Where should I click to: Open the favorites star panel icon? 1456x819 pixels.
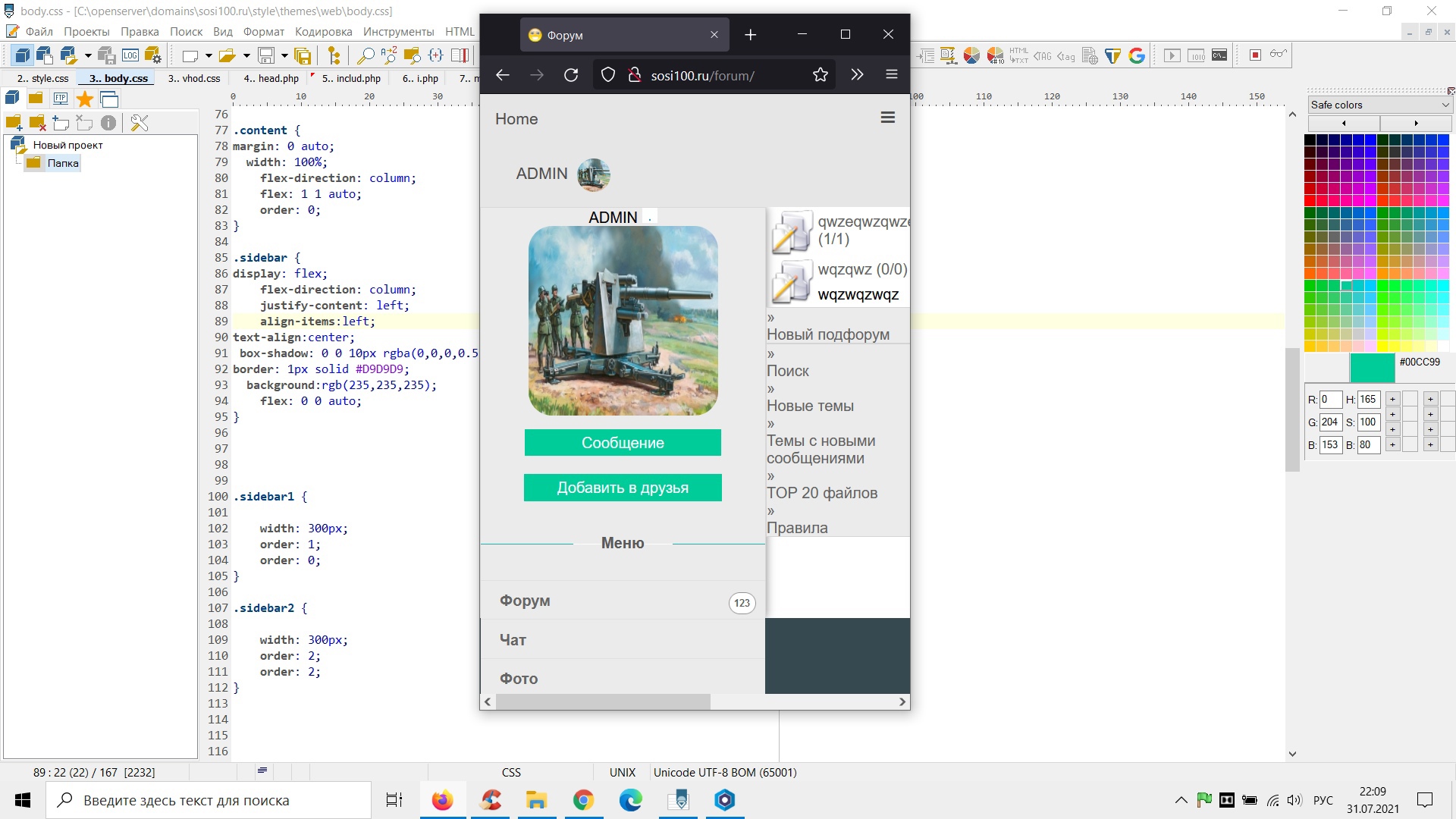(x=85, y=99)
